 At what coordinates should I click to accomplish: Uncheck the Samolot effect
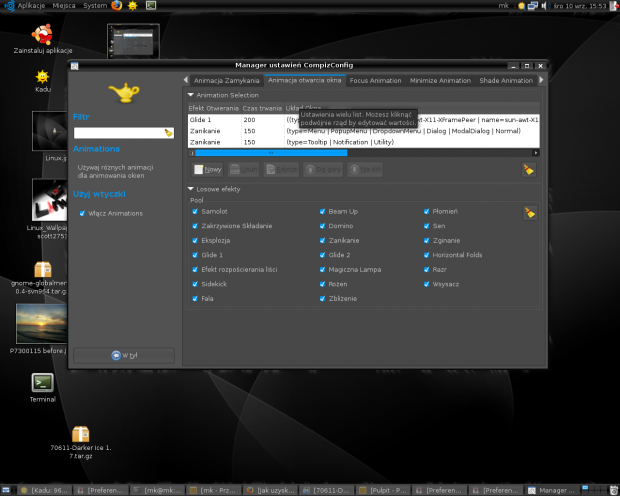[x=195, y=211]
